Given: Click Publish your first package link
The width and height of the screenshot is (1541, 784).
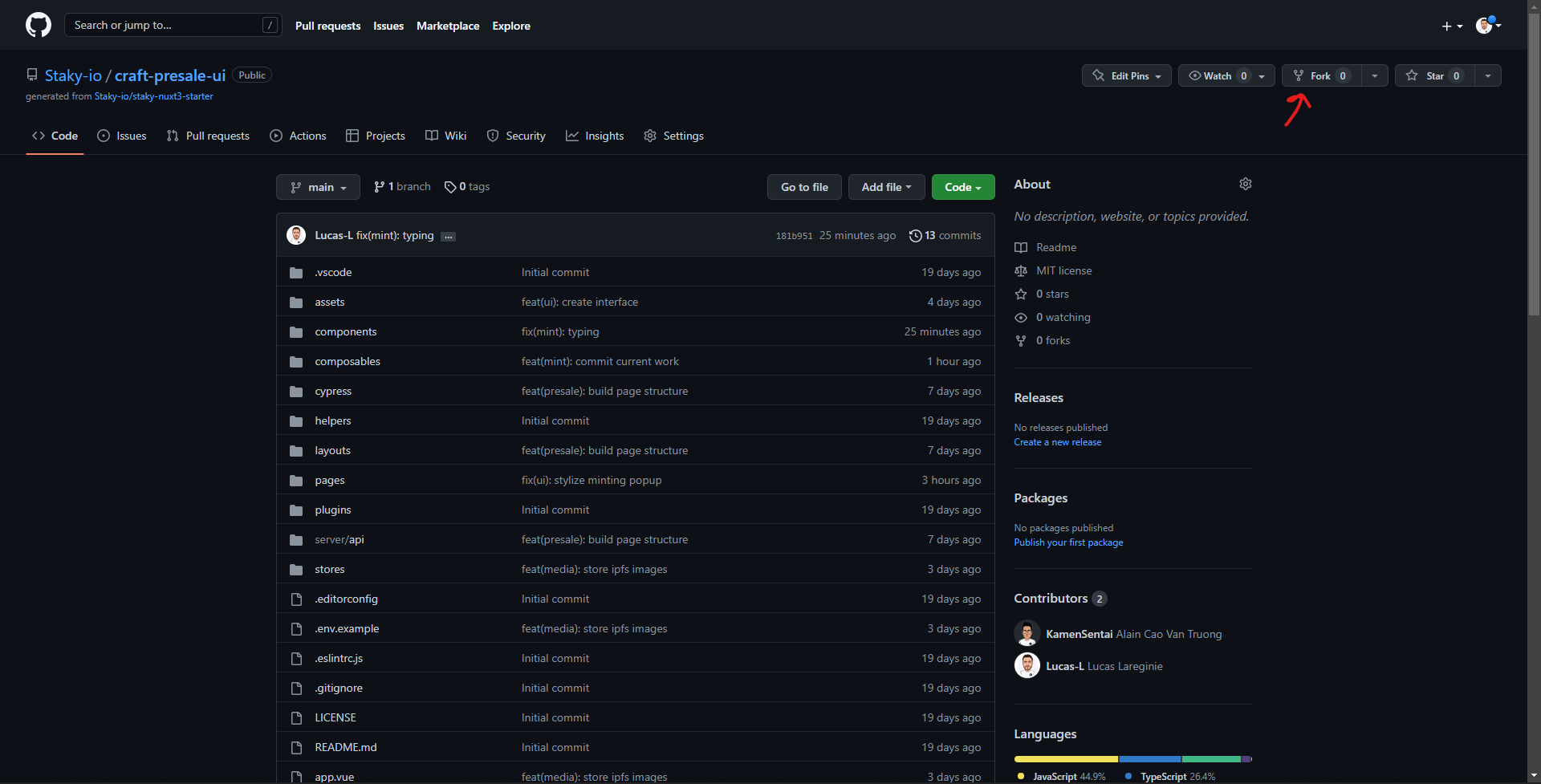Looking at the screenshot, I should click(x=1068, y=542).
